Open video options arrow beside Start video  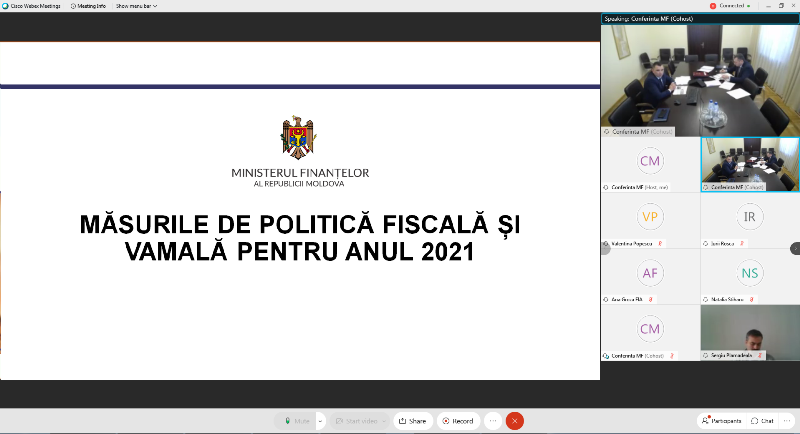click(x=384, y=421)
